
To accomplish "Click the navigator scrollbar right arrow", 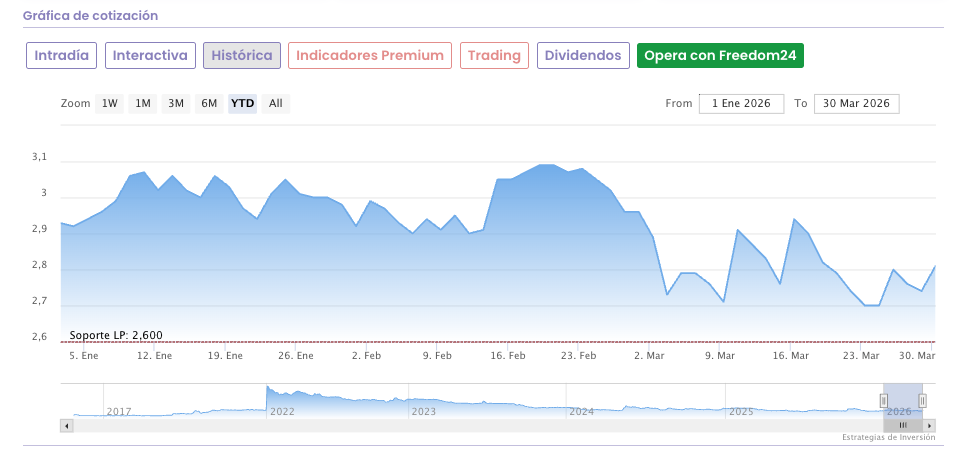I will (x=929, y=425).
